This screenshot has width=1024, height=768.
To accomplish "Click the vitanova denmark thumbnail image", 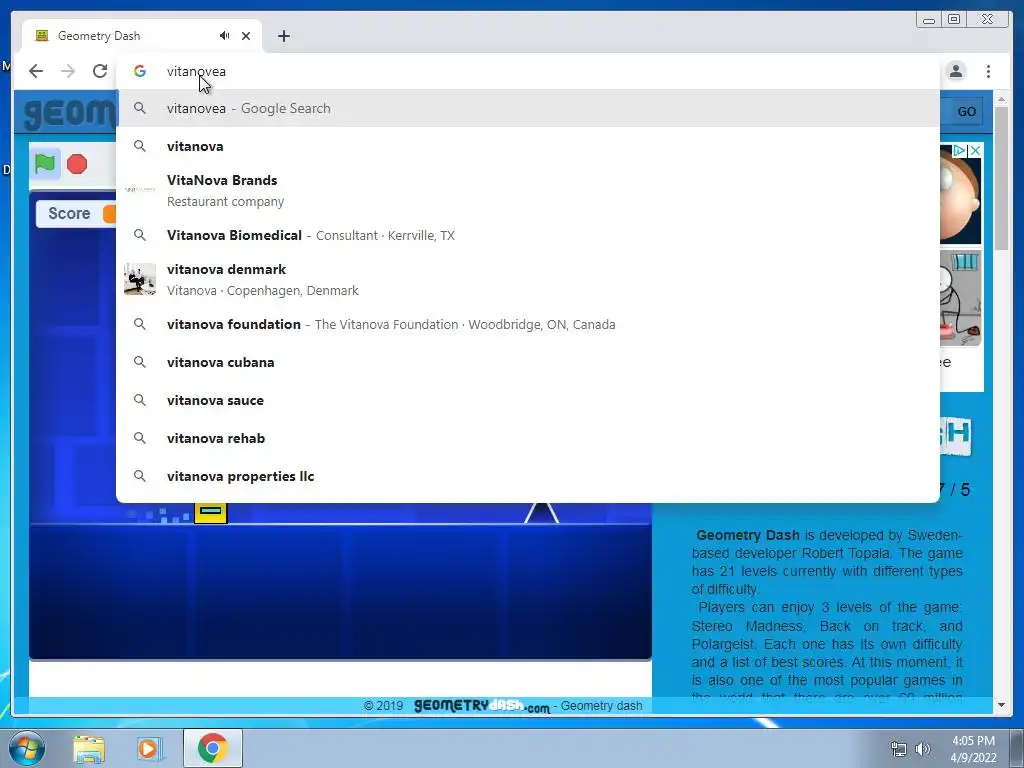I will click(x=140, y=279).
